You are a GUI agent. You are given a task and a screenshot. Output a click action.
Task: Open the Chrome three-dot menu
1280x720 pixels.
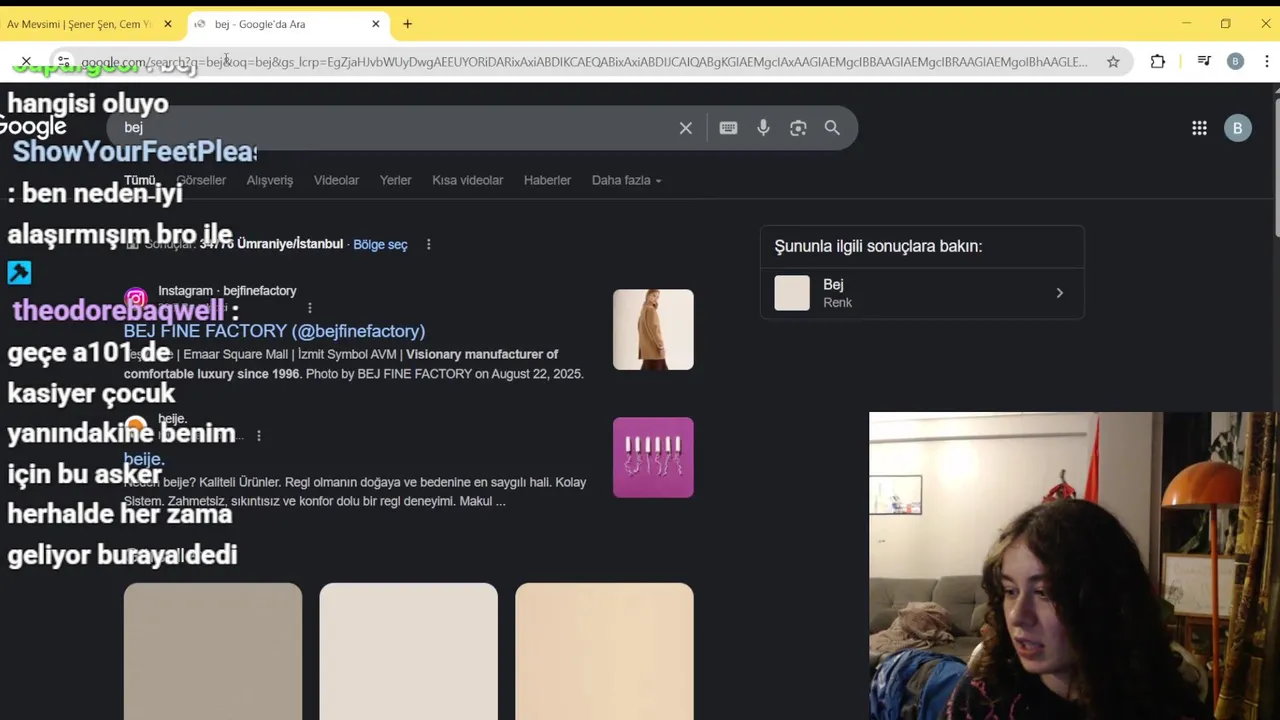point(1267,62)
